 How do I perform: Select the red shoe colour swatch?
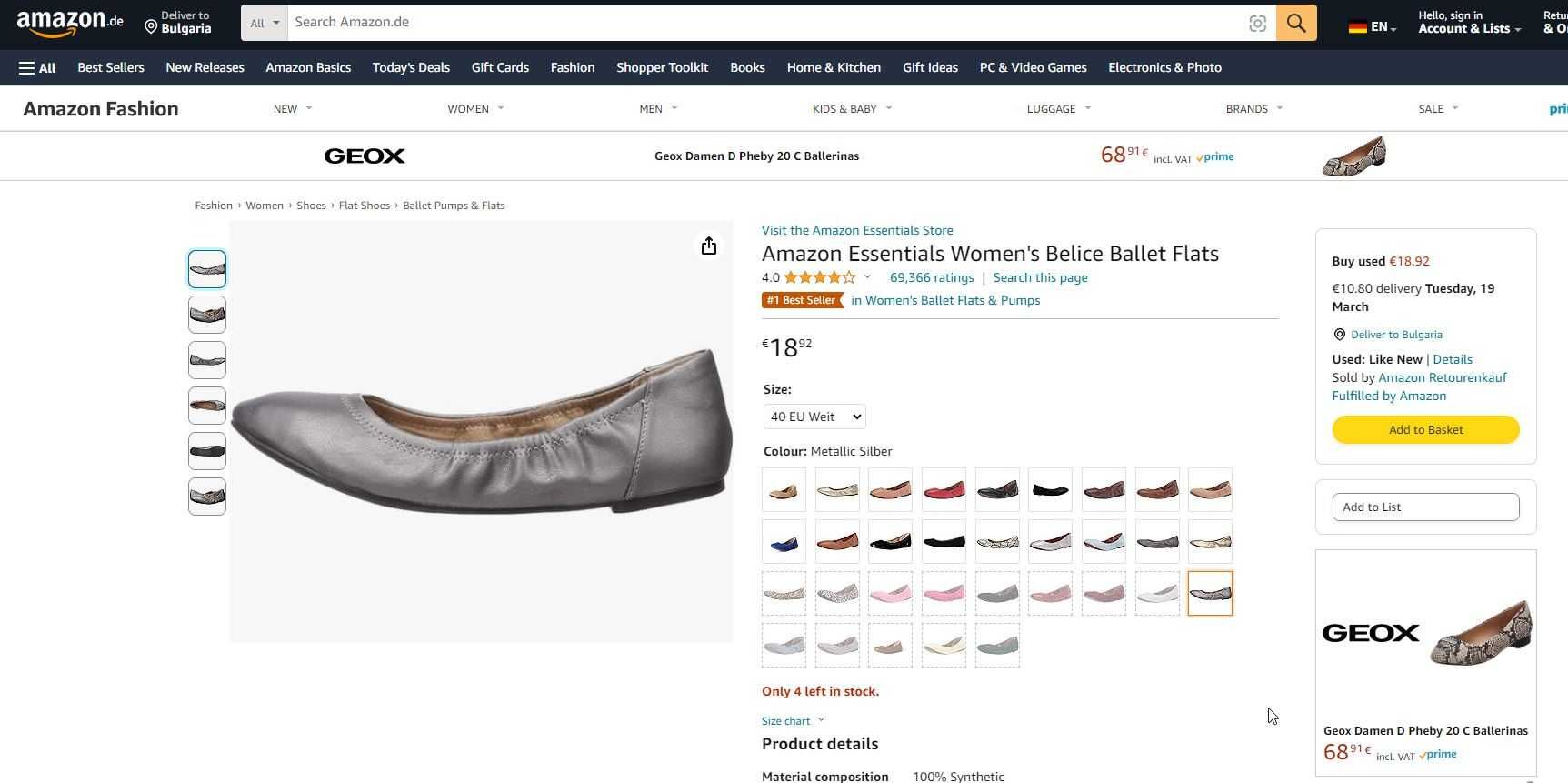[x=944, y=490]
